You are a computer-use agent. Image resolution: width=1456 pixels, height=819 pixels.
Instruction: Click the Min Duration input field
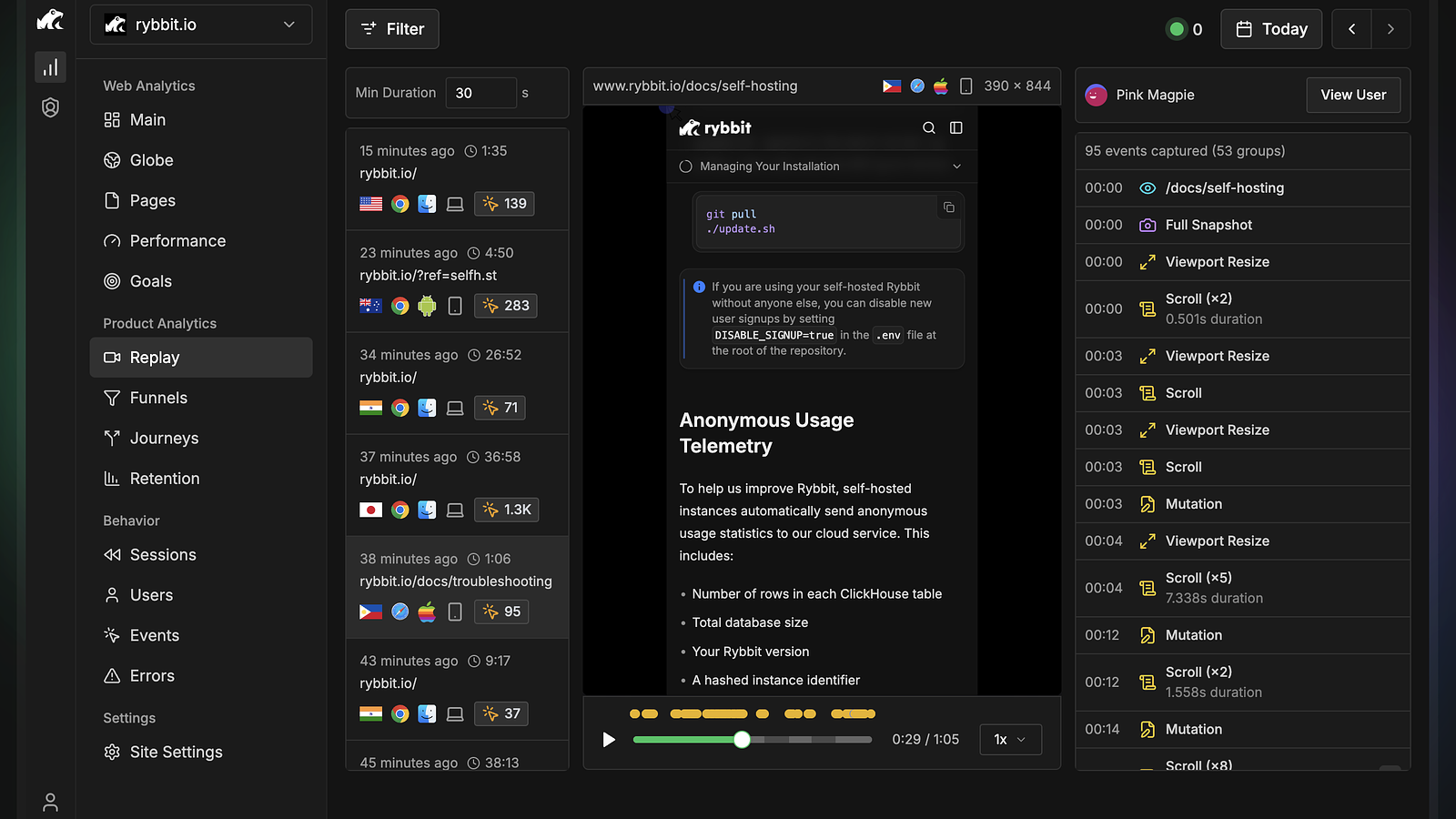click(481, 93)
